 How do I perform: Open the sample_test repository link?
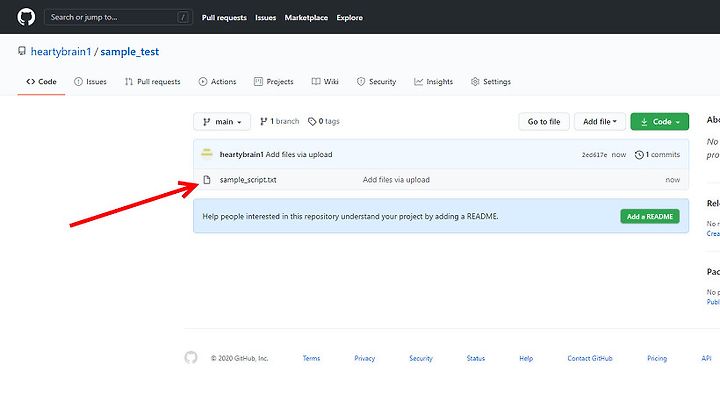[x=129, y=51]
